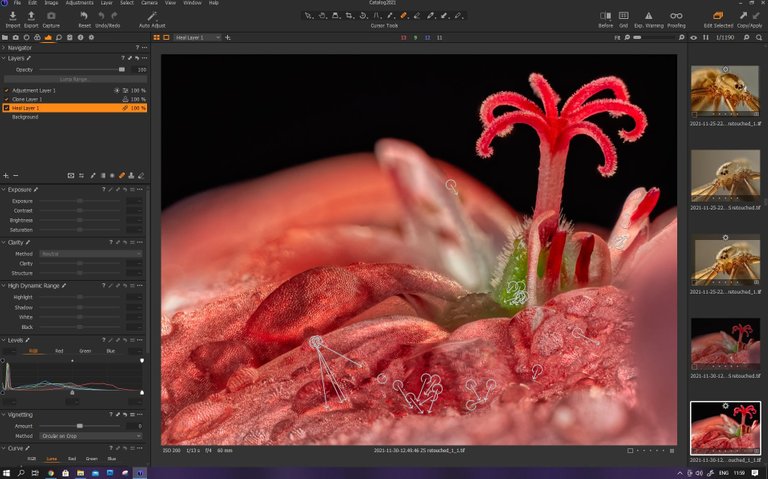Click the Edit Selected variants icon
This screenshot has height=479, width=768.
718,16
